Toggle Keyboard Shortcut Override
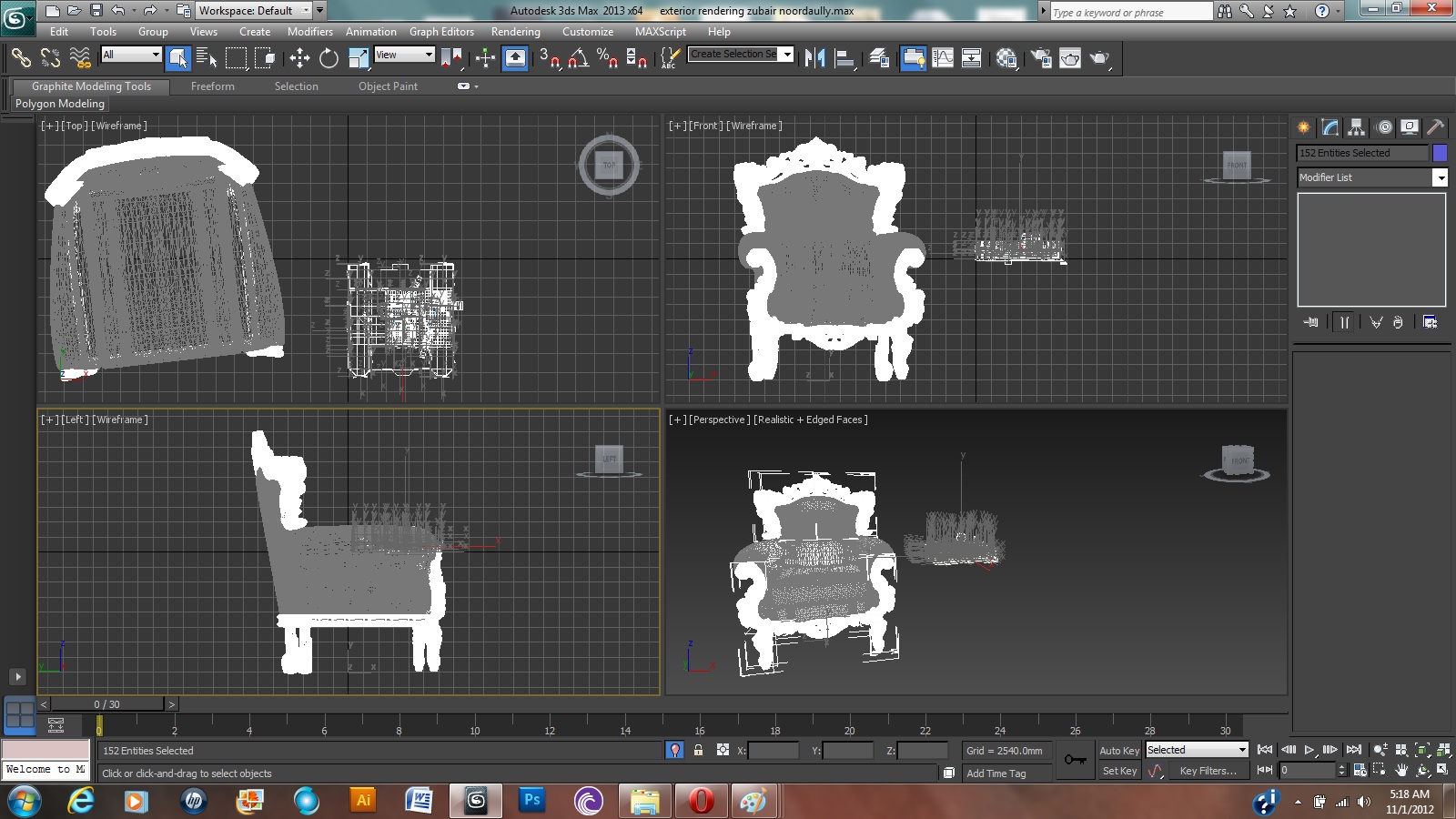 coord(515,58)
